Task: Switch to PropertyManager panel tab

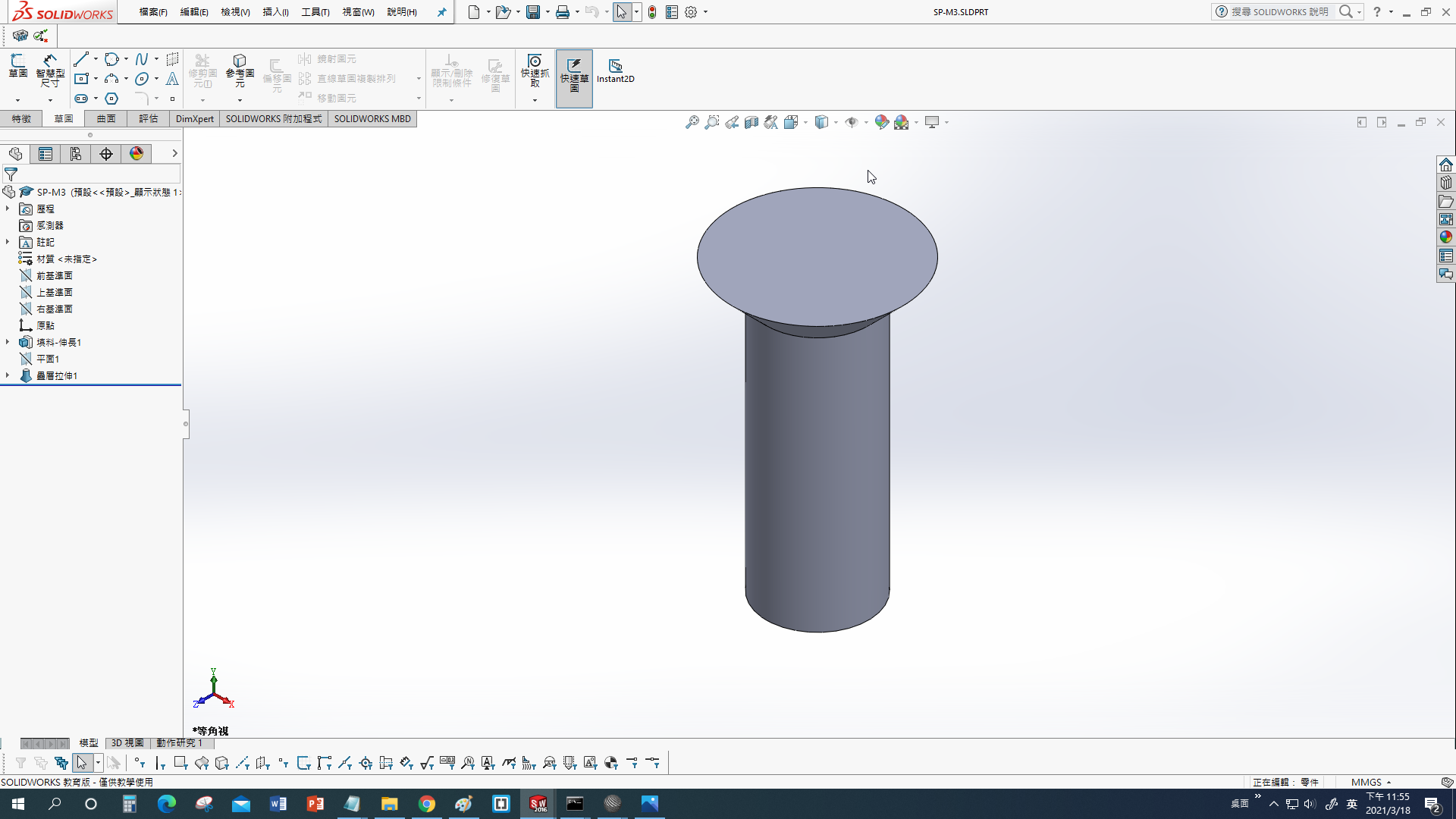Action: [x=45, y=154]
